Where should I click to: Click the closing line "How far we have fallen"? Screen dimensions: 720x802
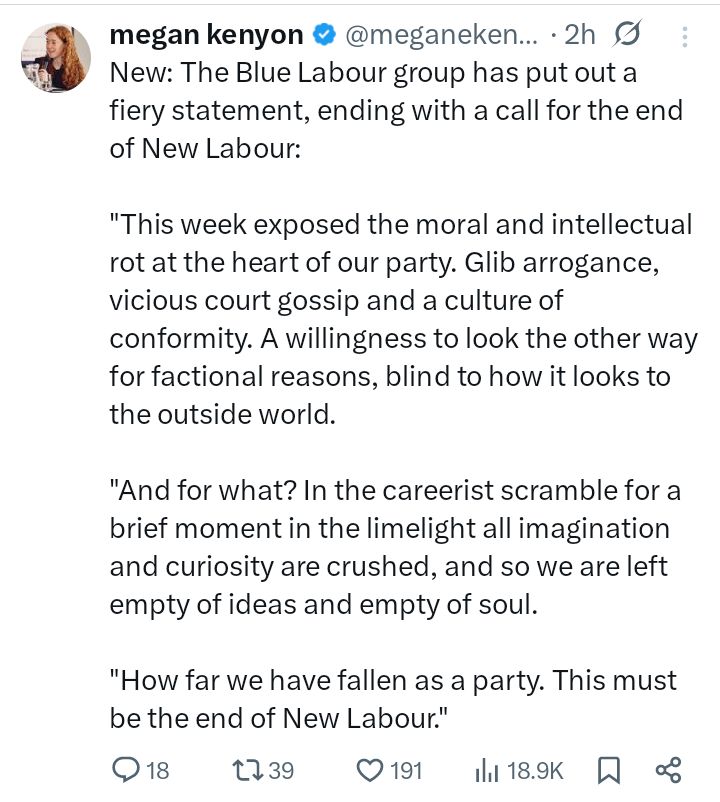[x=393, y=698]
